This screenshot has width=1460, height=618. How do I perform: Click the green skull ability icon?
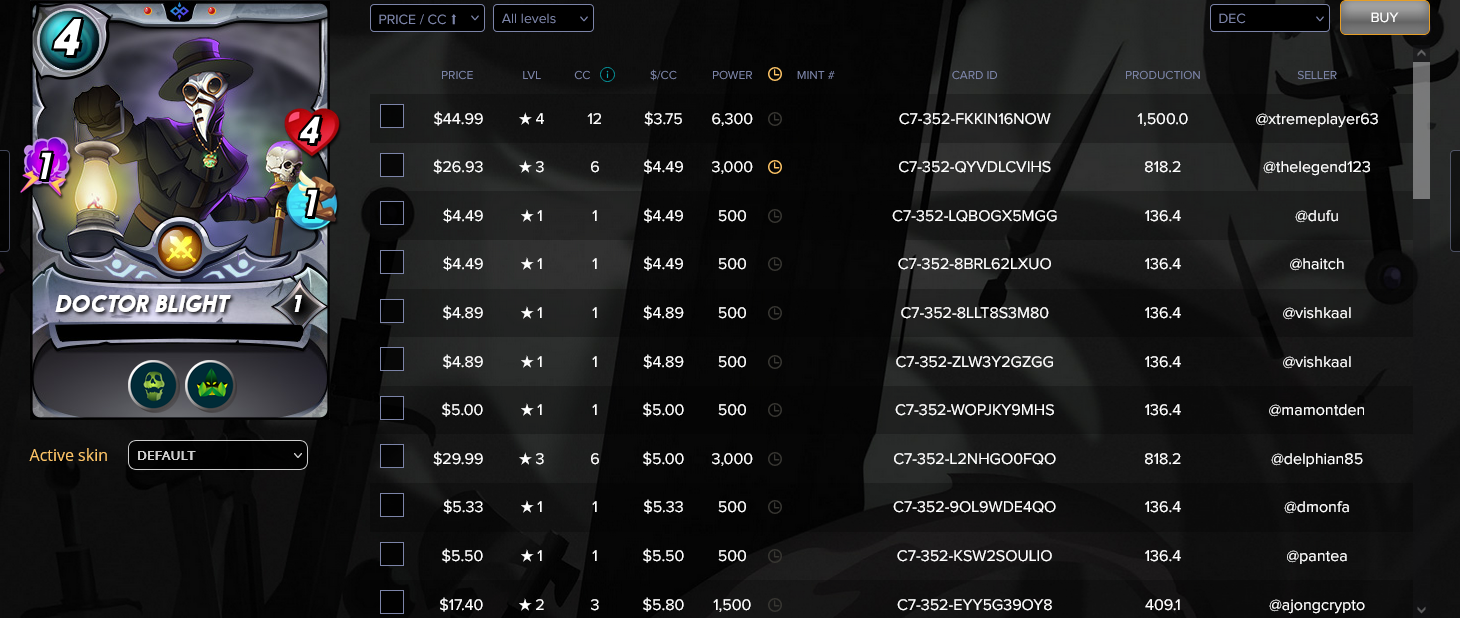[153, 385]
